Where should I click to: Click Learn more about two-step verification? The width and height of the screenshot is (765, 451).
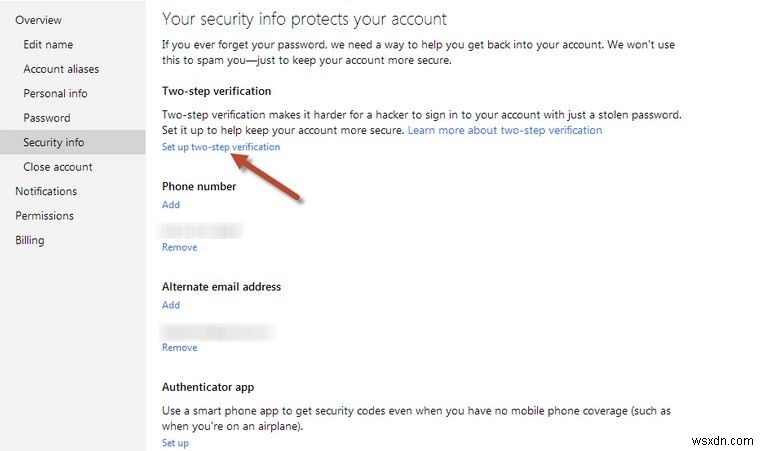click(x=505, y=130)
